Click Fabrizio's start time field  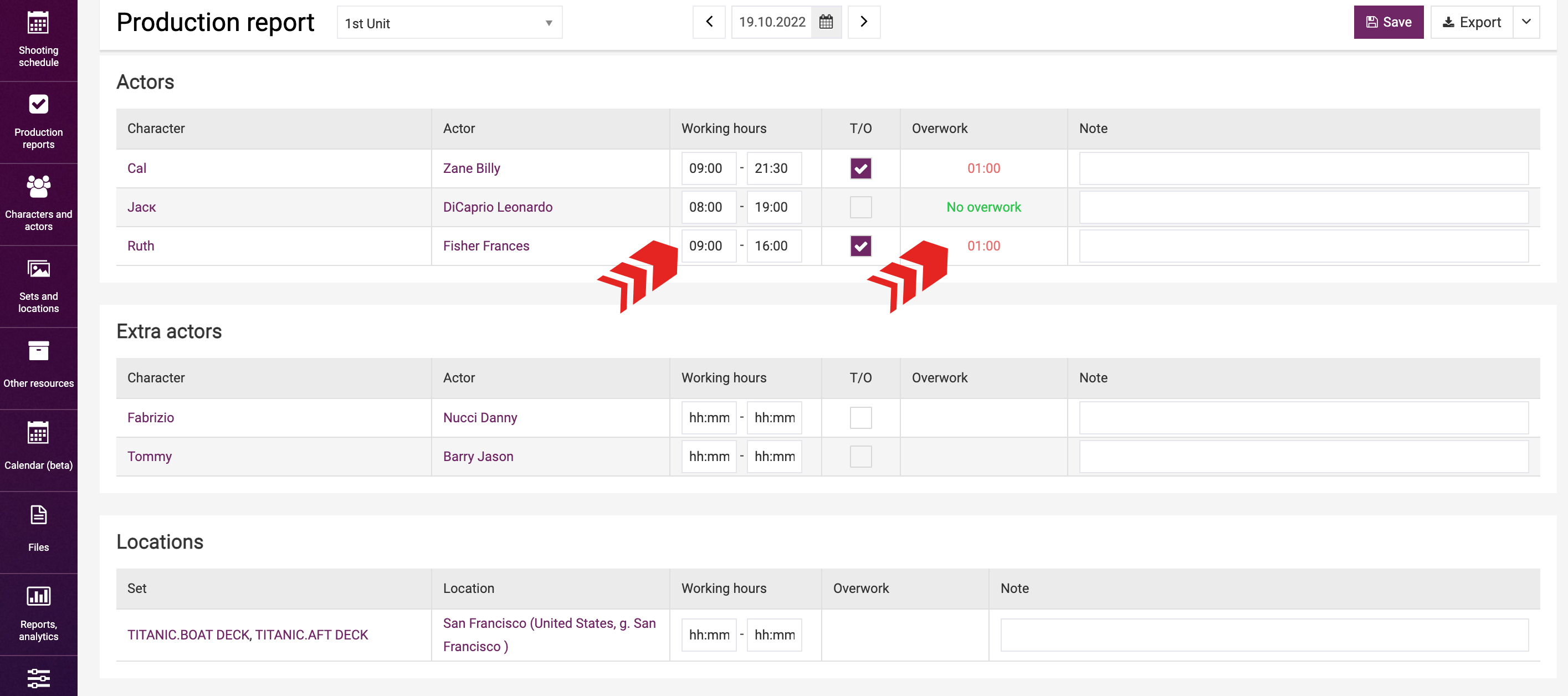click(x=709, y=418)
